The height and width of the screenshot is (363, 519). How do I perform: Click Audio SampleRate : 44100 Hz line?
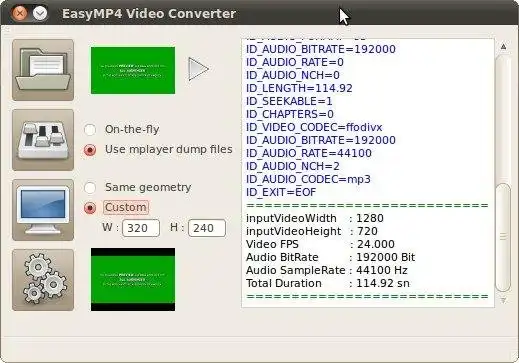point(327,270)
